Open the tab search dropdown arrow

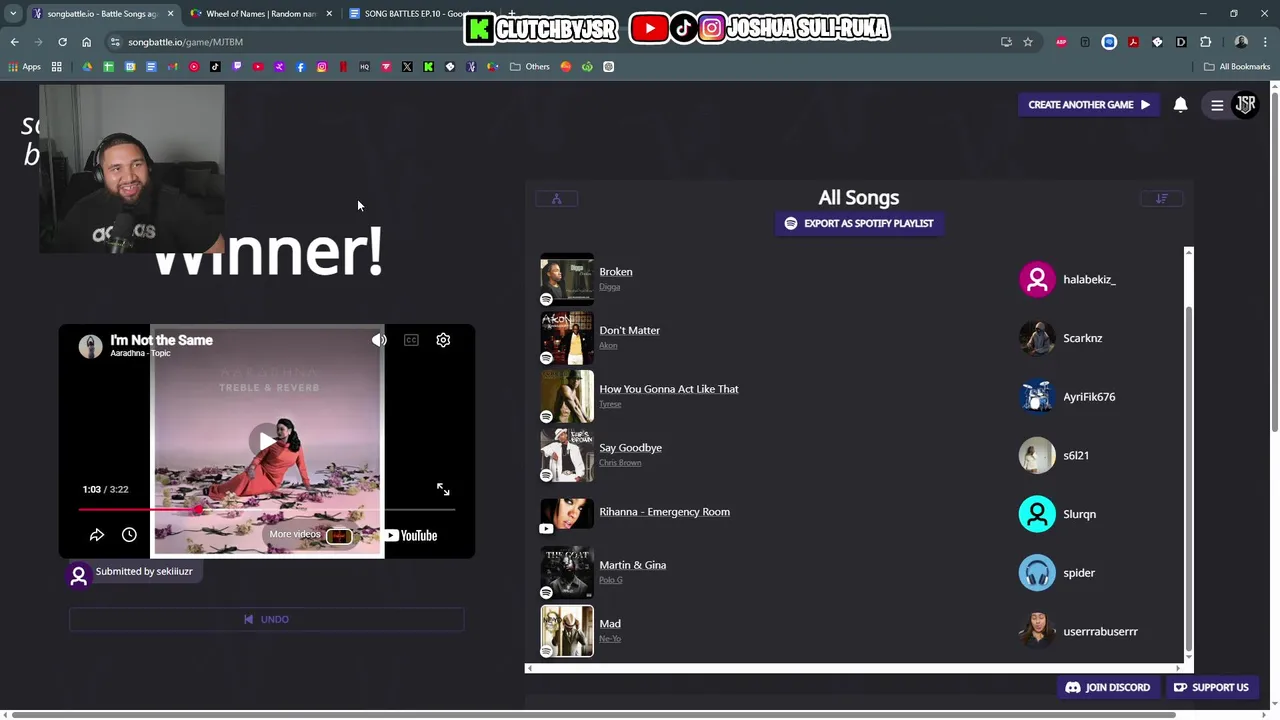12,14
